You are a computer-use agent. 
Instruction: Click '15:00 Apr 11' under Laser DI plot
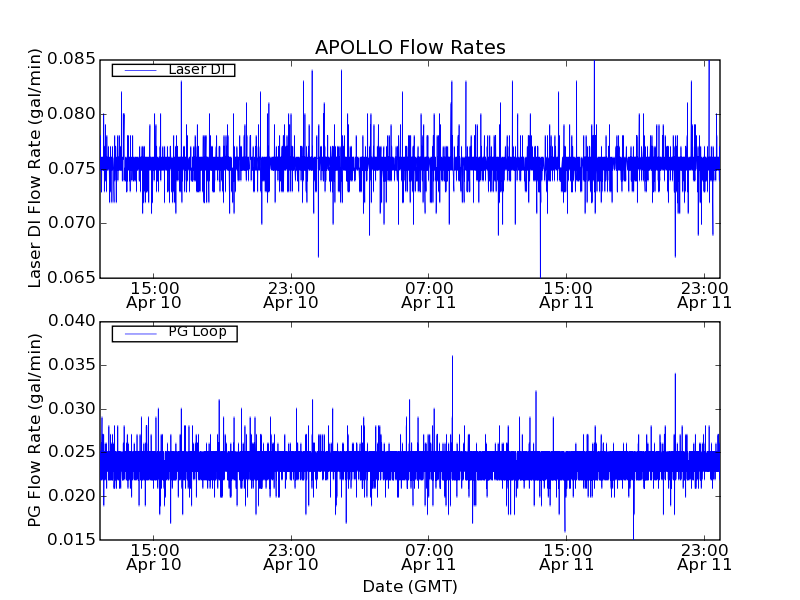(566, 295)
